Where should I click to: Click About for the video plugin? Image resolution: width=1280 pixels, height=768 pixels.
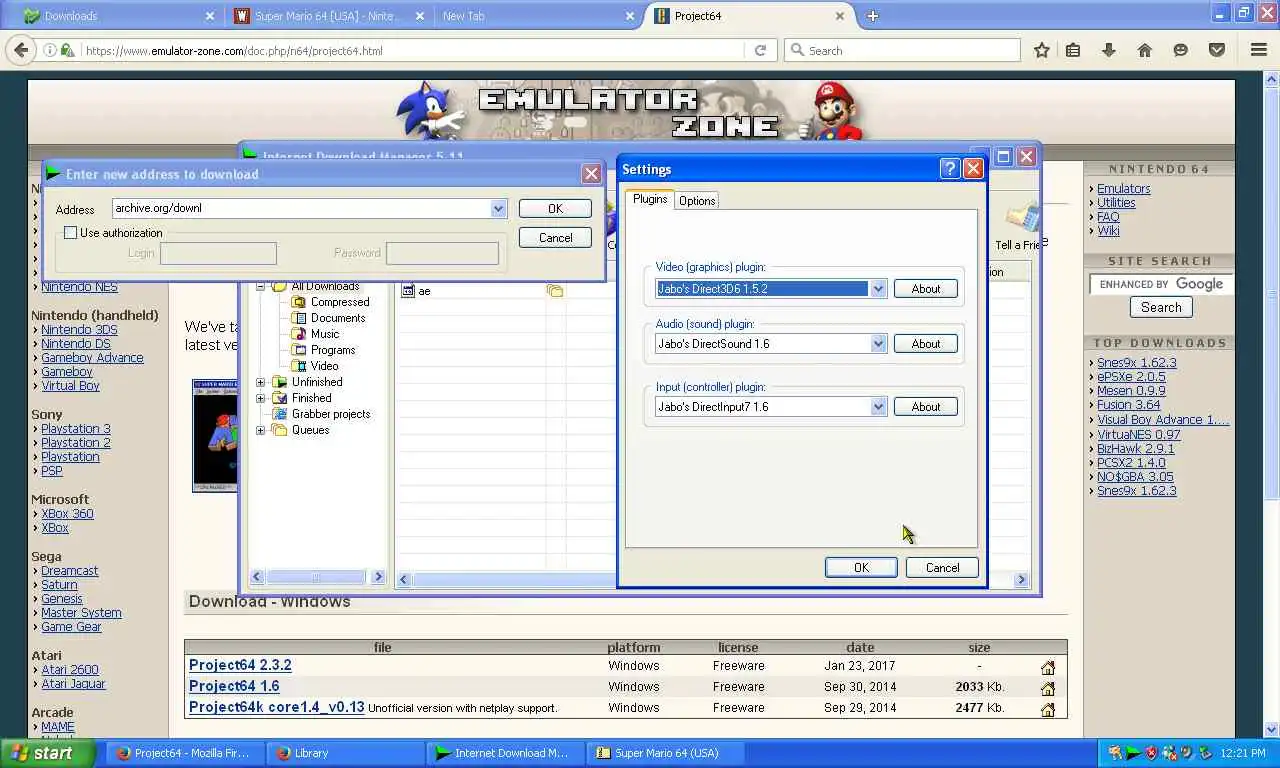coord(926,289)
